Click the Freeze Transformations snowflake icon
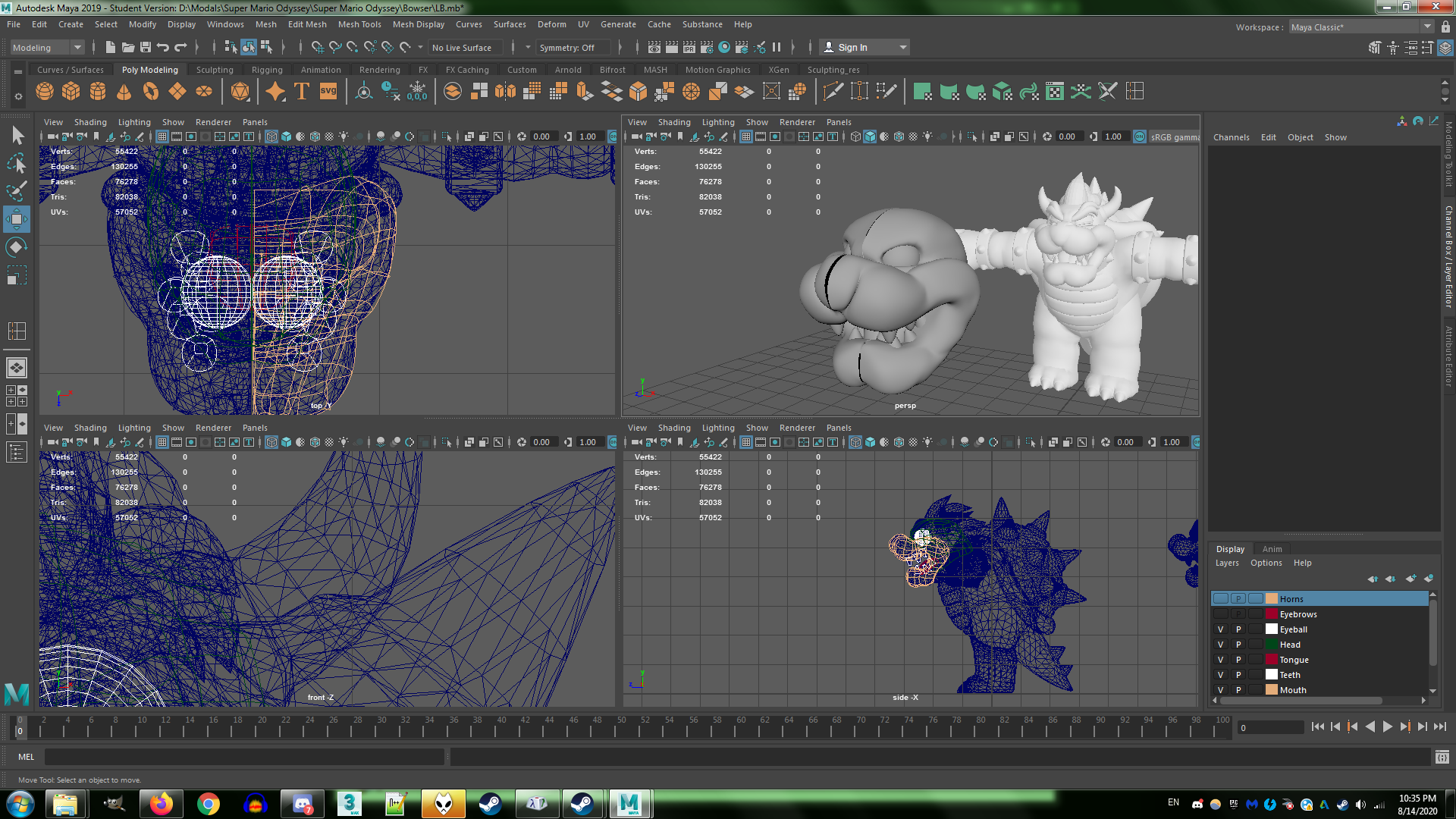Screen dimensions: 1456x819 point(417,92)
